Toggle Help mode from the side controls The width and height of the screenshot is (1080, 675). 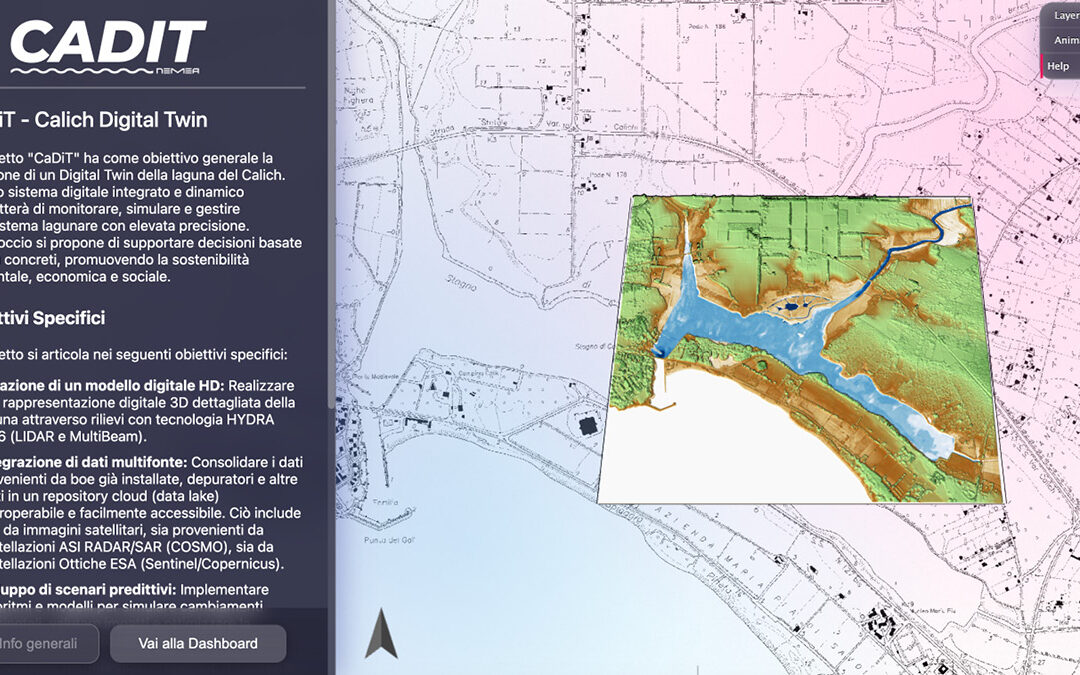point(1059,65)
